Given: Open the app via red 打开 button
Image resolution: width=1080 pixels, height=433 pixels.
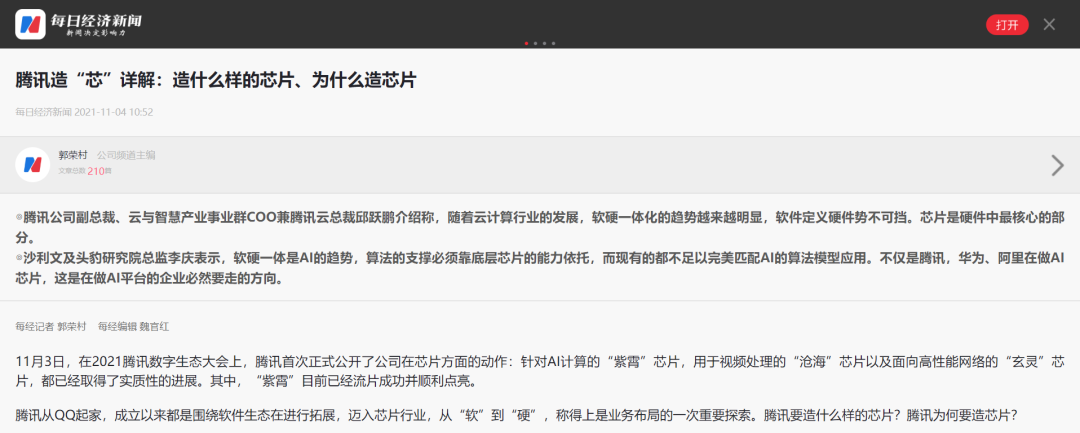Looking at the screenshot, I should (x=1007, y=25).
